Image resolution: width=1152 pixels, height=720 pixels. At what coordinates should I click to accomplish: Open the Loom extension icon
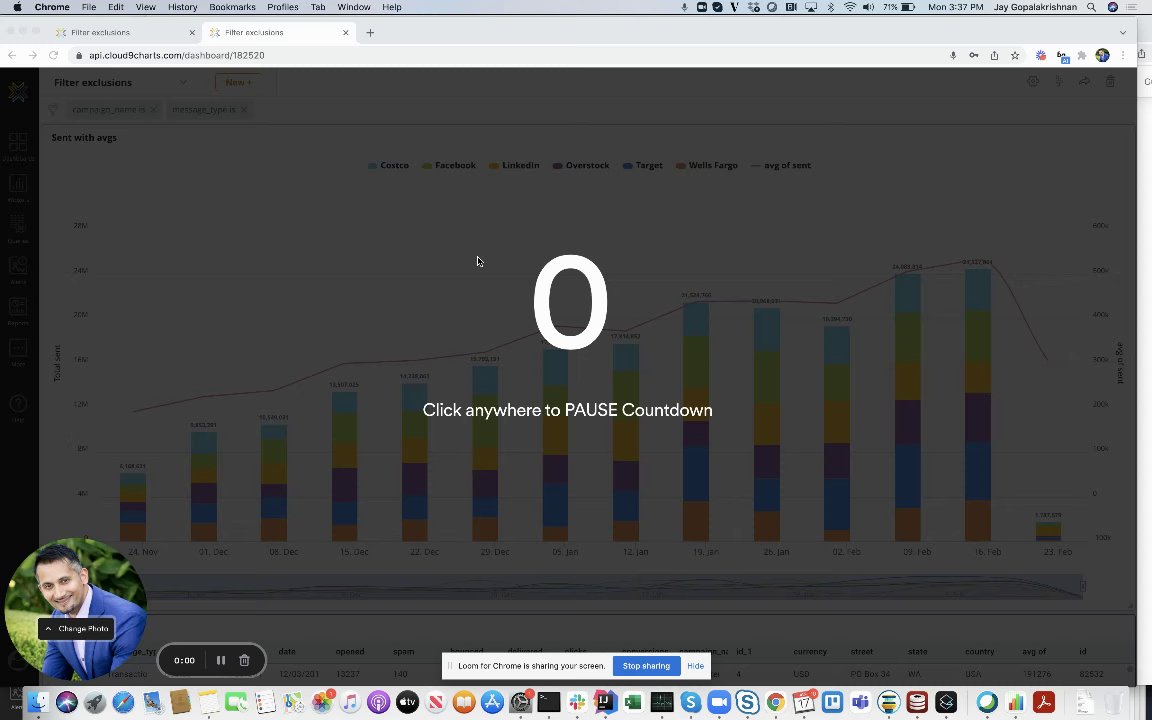click(1040, 55)
